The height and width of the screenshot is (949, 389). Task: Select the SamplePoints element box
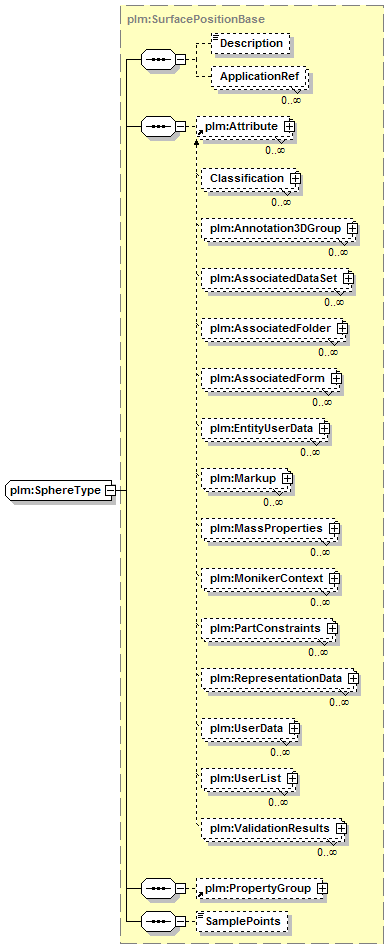pyautogui.click(x=242, y=921)
